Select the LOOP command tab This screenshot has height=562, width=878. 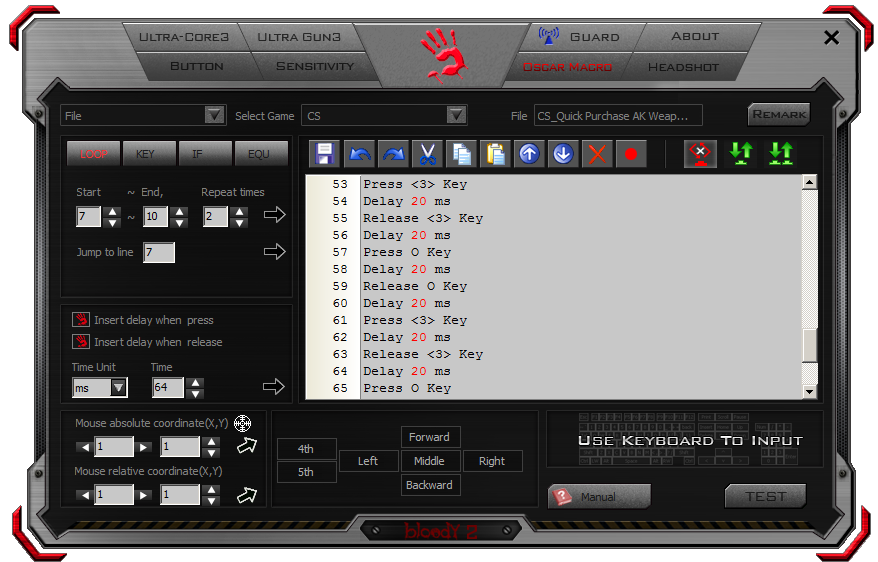(x=94, y=153)
